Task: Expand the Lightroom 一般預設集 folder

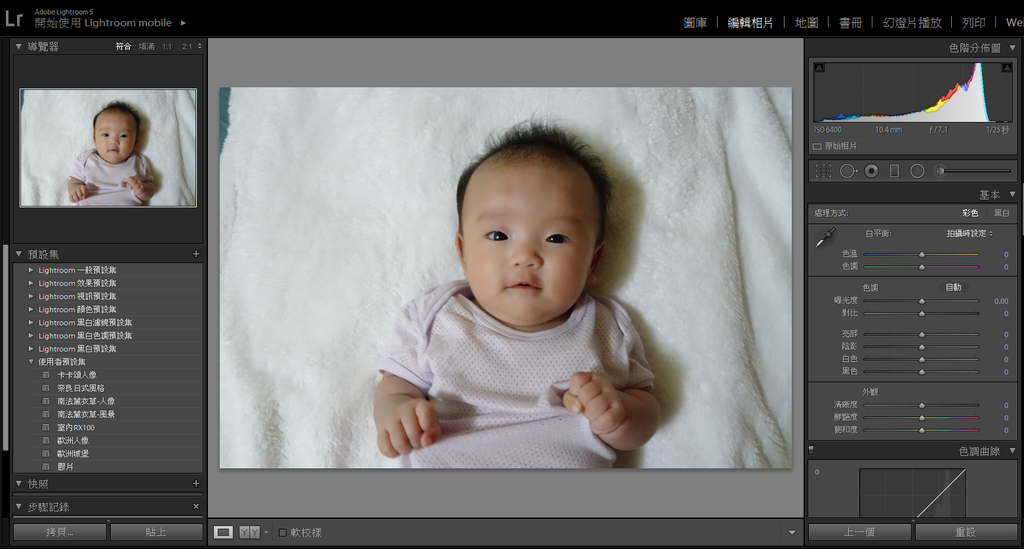Action: (x=31, y=270)
